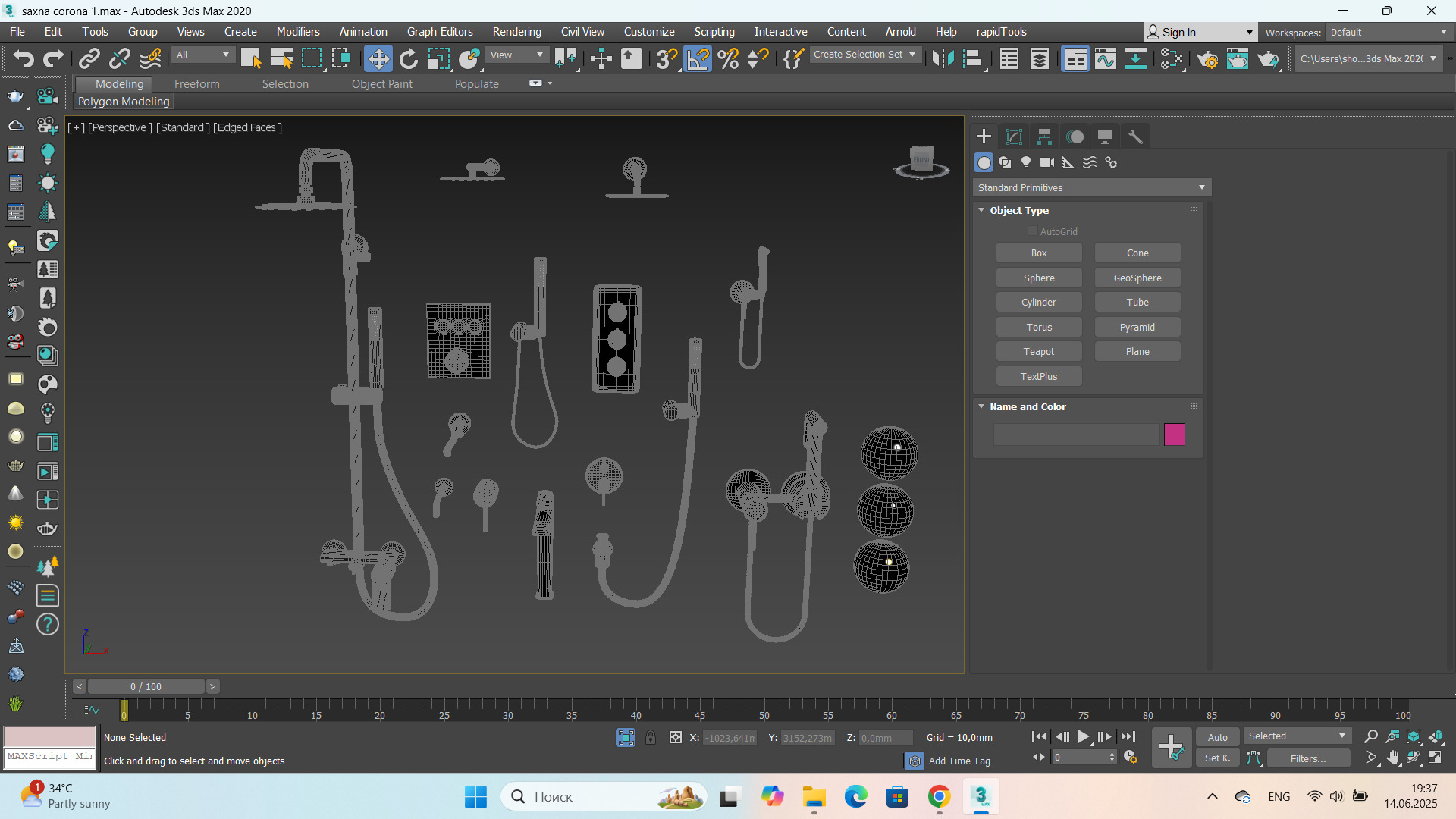This screenshot has height=819, width=1456.
Task: Click the Pan View hand icon
Action: click(1393, 758)
